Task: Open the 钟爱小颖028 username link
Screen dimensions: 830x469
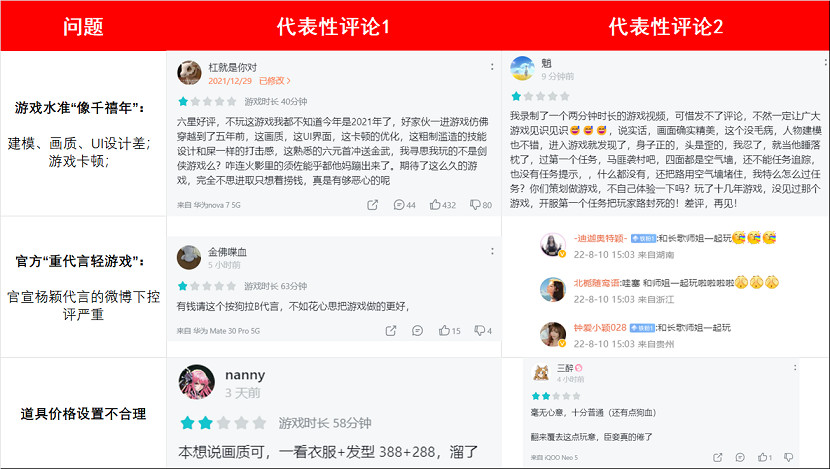Action: click(x=600, y=328)
